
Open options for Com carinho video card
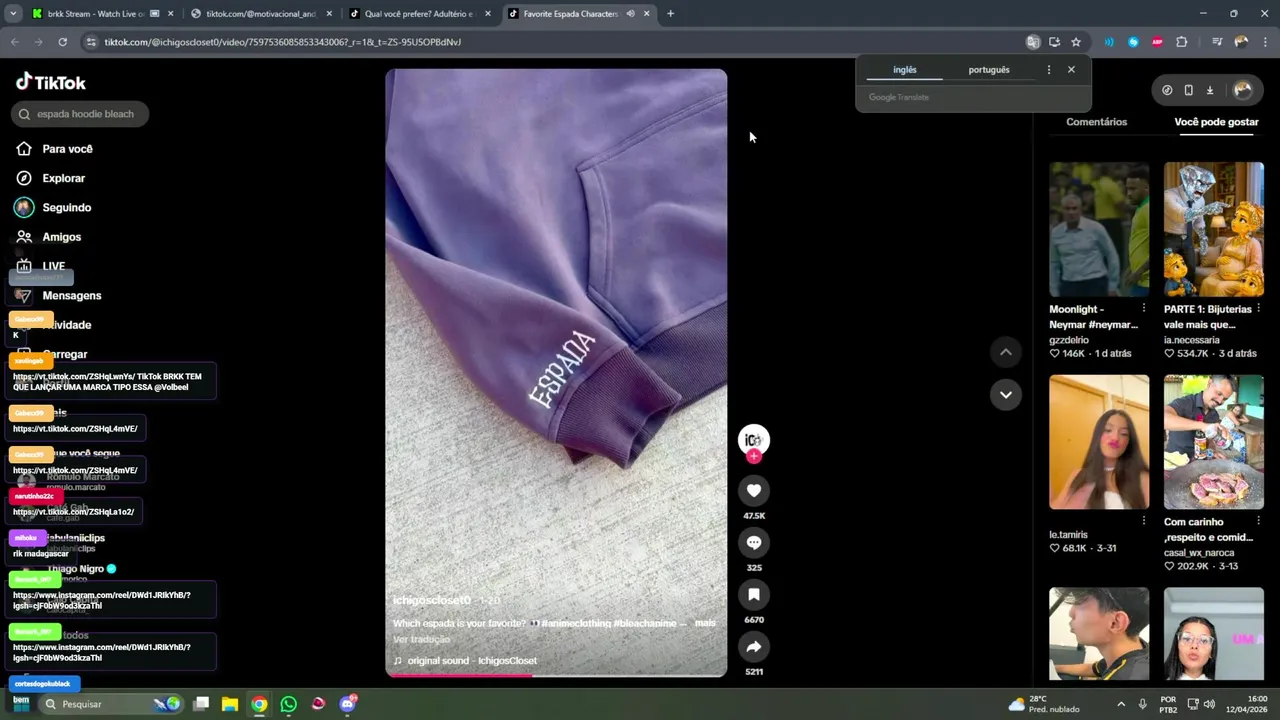point(1258,521)
